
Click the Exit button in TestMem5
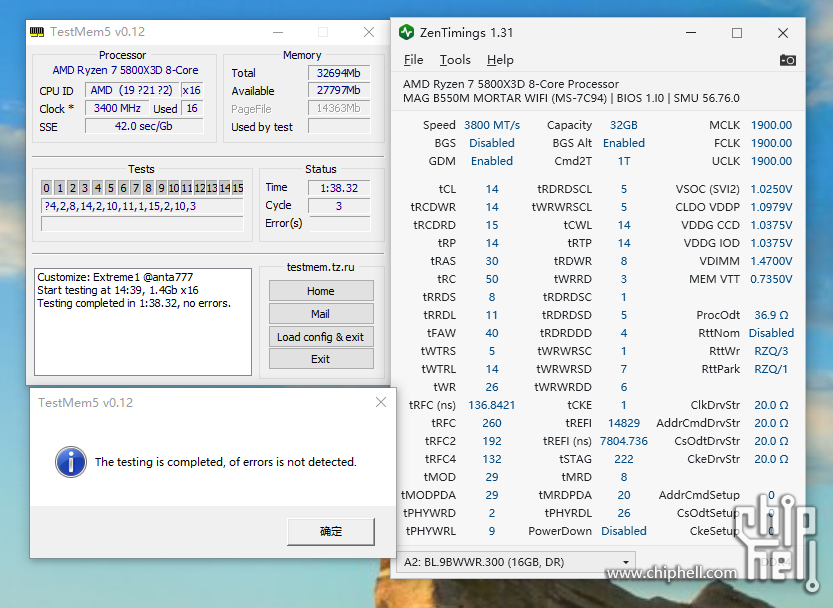(x=321, y=359)
